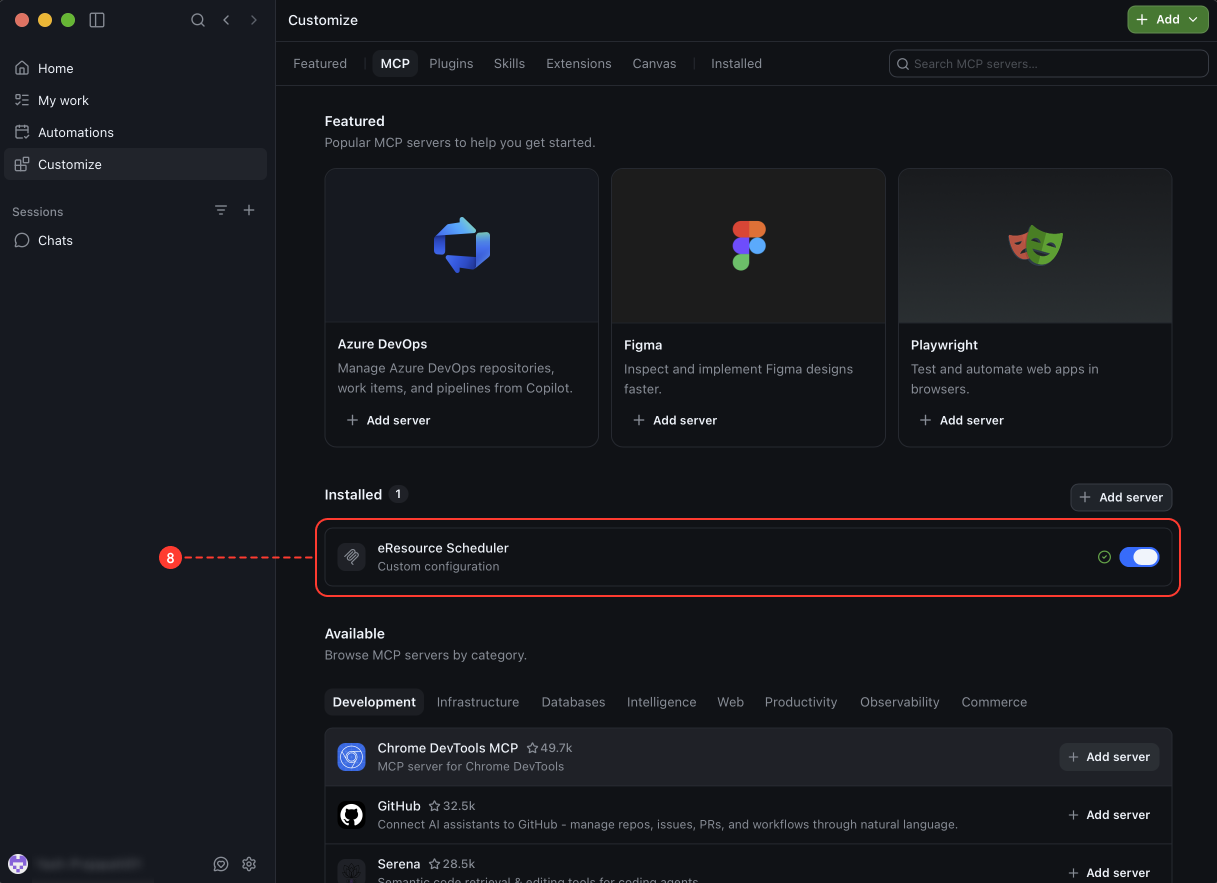This screenshot has width=1217, height=883.
Task: Open the search magnifier in title bar
Action: point(198,20)
